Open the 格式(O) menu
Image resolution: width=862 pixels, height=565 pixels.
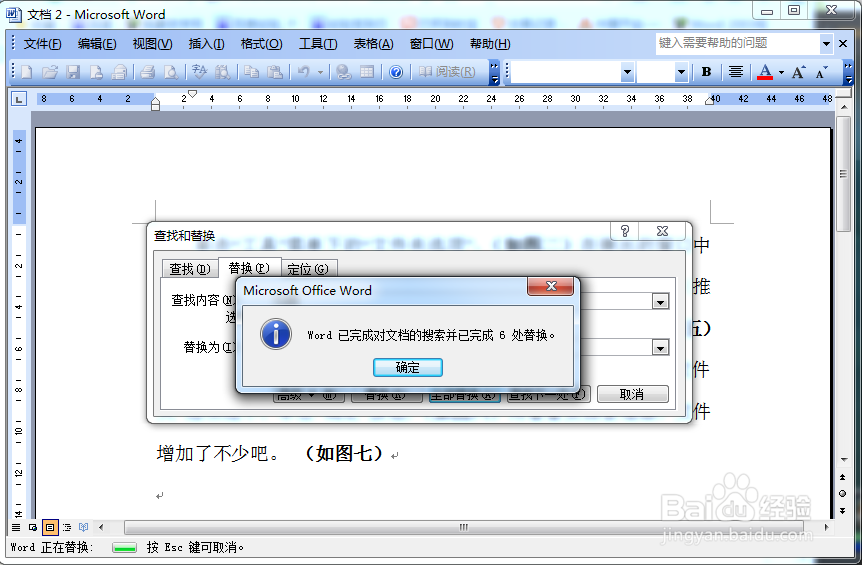point(262,44)
